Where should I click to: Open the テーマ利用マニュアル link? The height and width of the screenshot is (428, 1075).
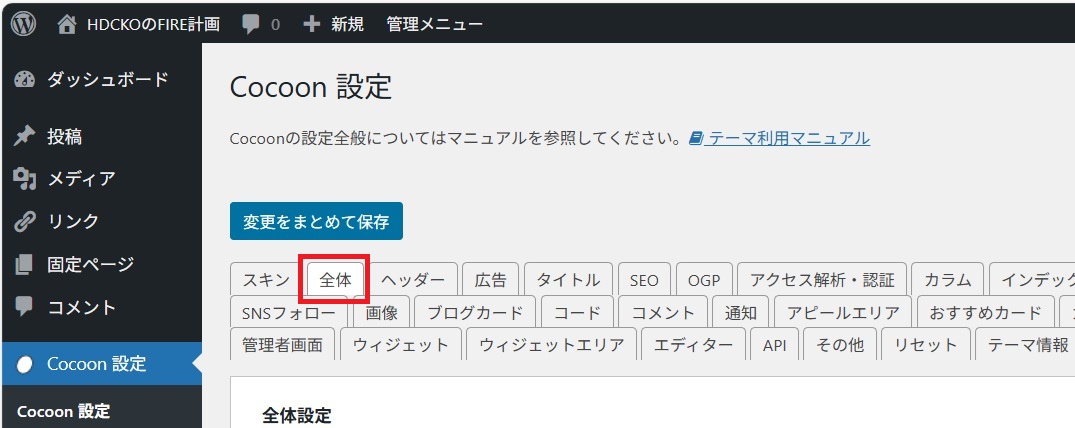[x=789, y=139]
